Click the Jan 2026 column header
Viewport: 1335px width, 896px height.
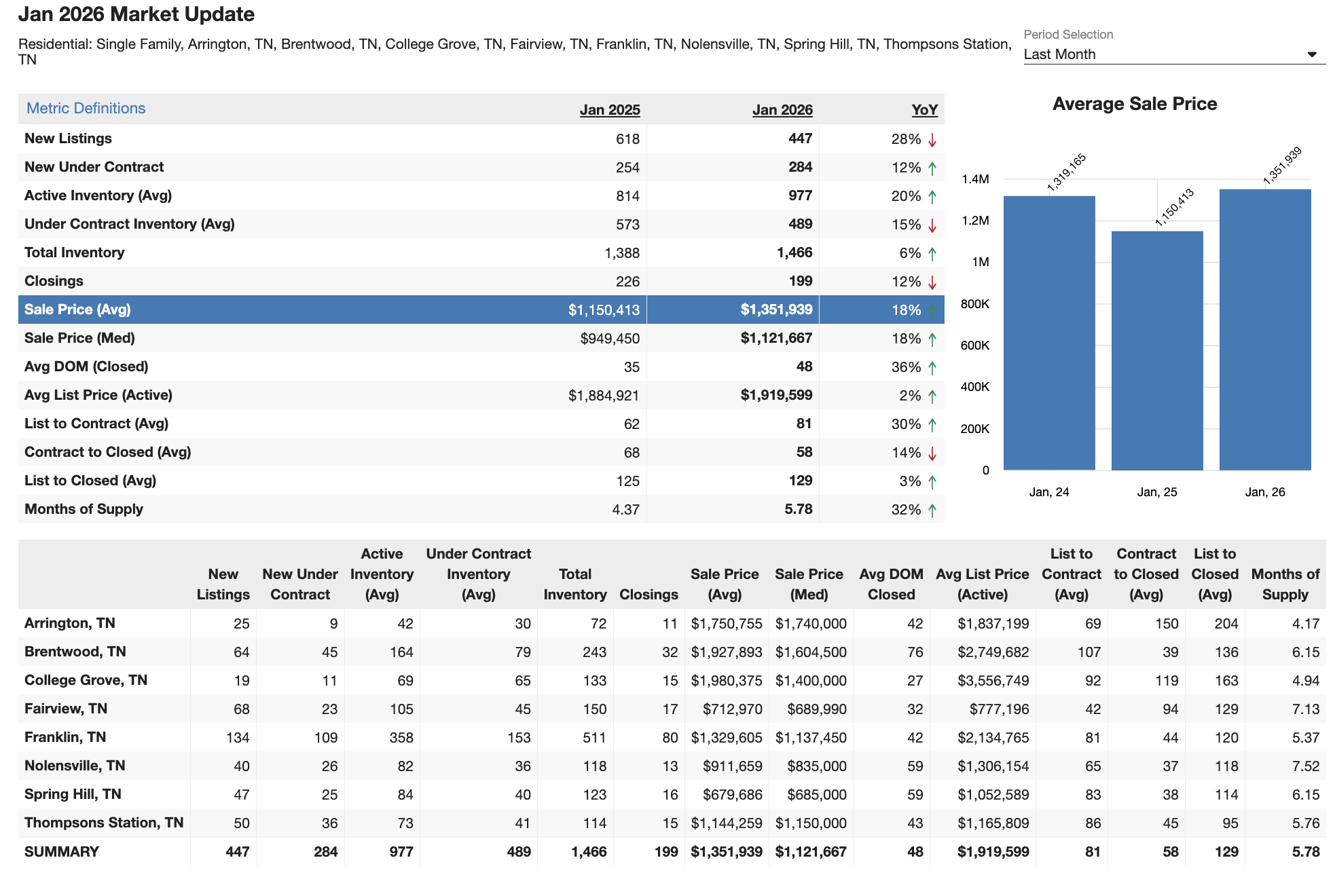pos(782,110)
